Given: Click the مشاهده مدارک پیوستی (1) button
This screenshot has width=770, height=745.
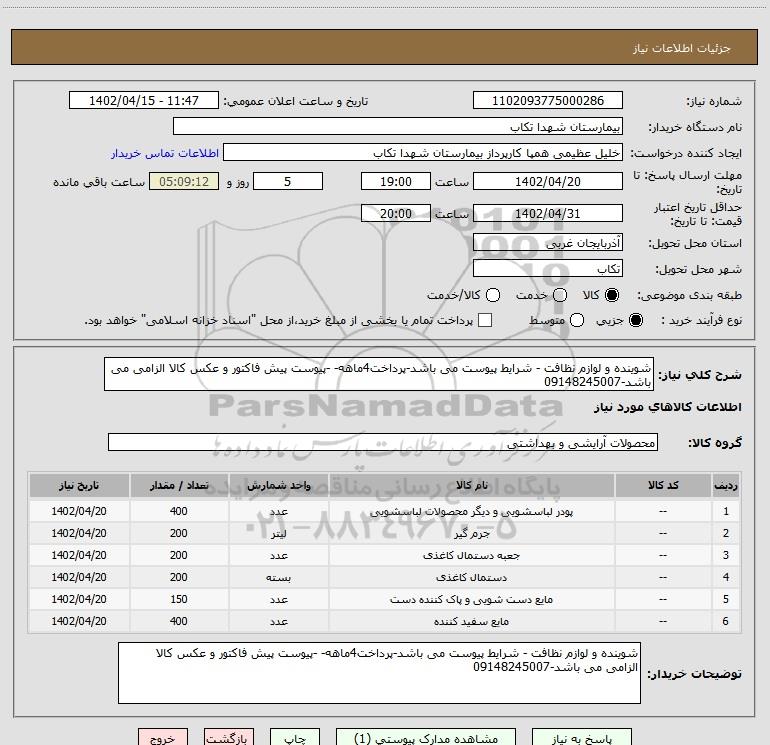Looking at the screenshot, I should coord(426,738).
